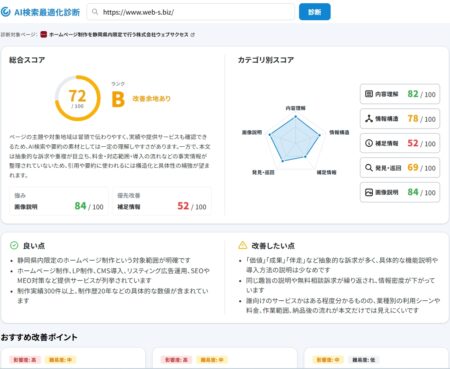This screenshot has height=369, width=450.
Task: Click the bullet starting 制作実績300件以上
Action: pyautogui.click(x=113, y=296)
